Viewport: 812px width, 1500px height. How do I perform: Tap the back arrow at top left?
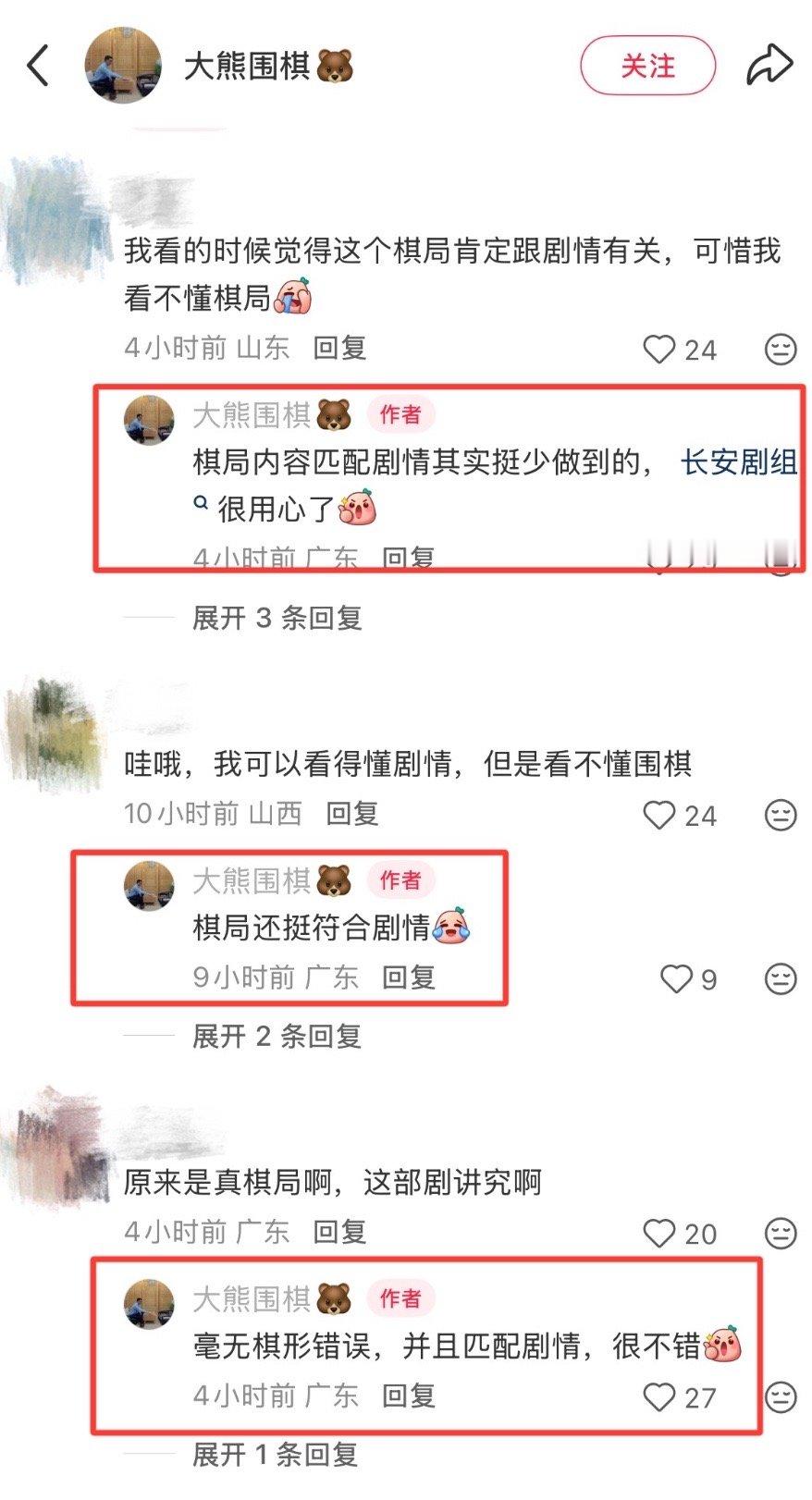pyautogui.click(x=38, y=67)
